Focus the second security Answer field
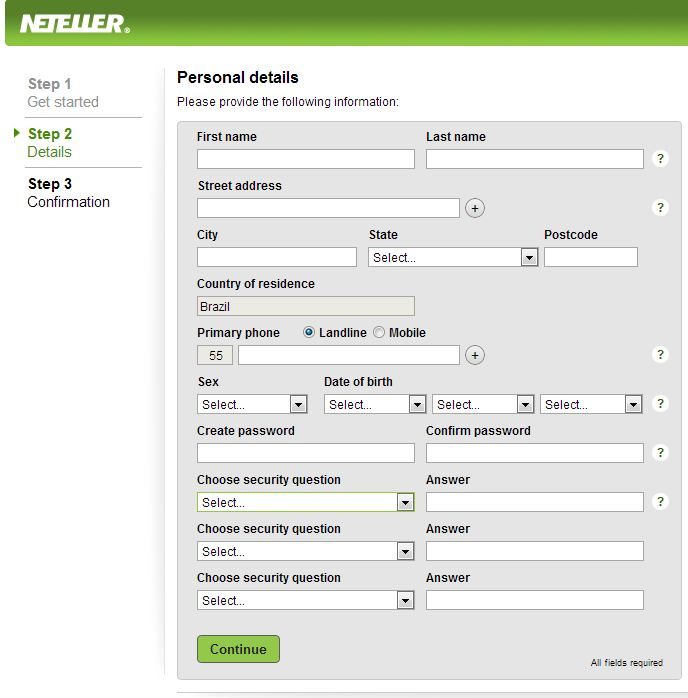The image size is (688, 698). coord(534,551)
